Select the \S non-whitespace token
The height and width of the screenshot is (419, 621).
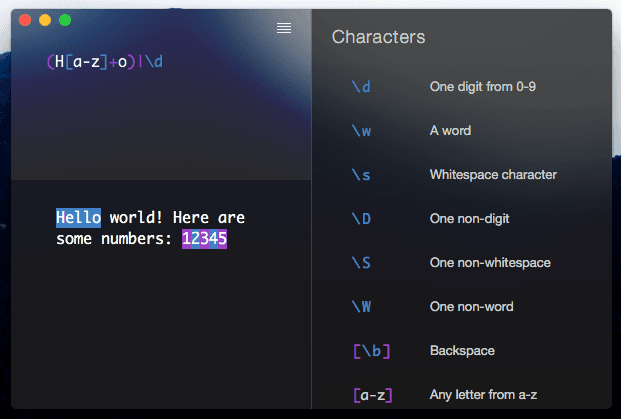(361, 263)
